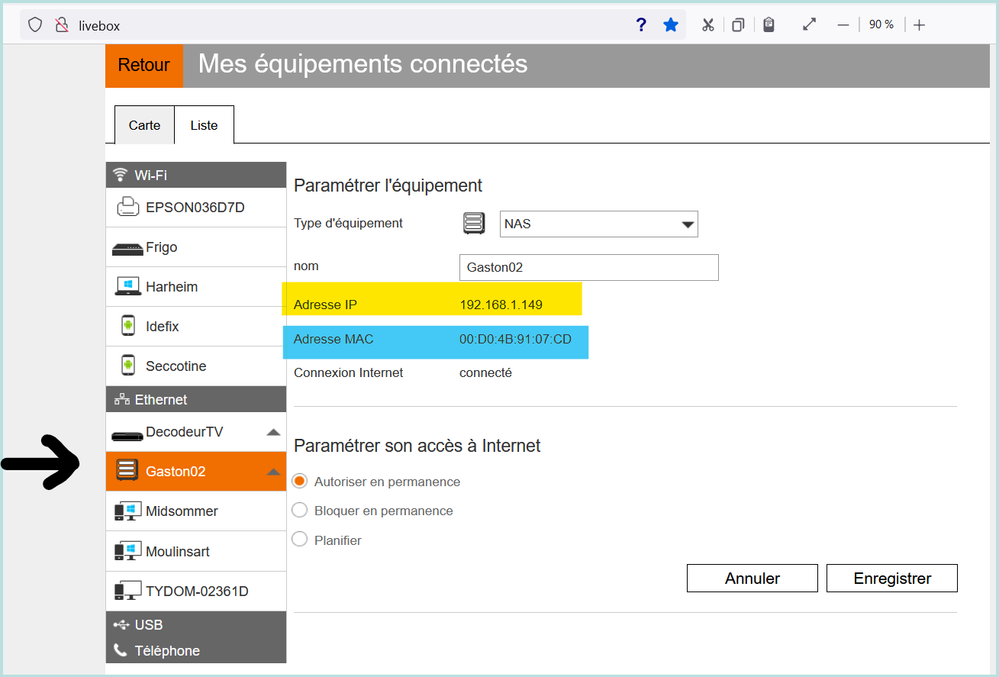Click the nom field containing Gaston02
The width and height of the screenshot is (999, 677).
pyautogui.click(x=588, y=268)
